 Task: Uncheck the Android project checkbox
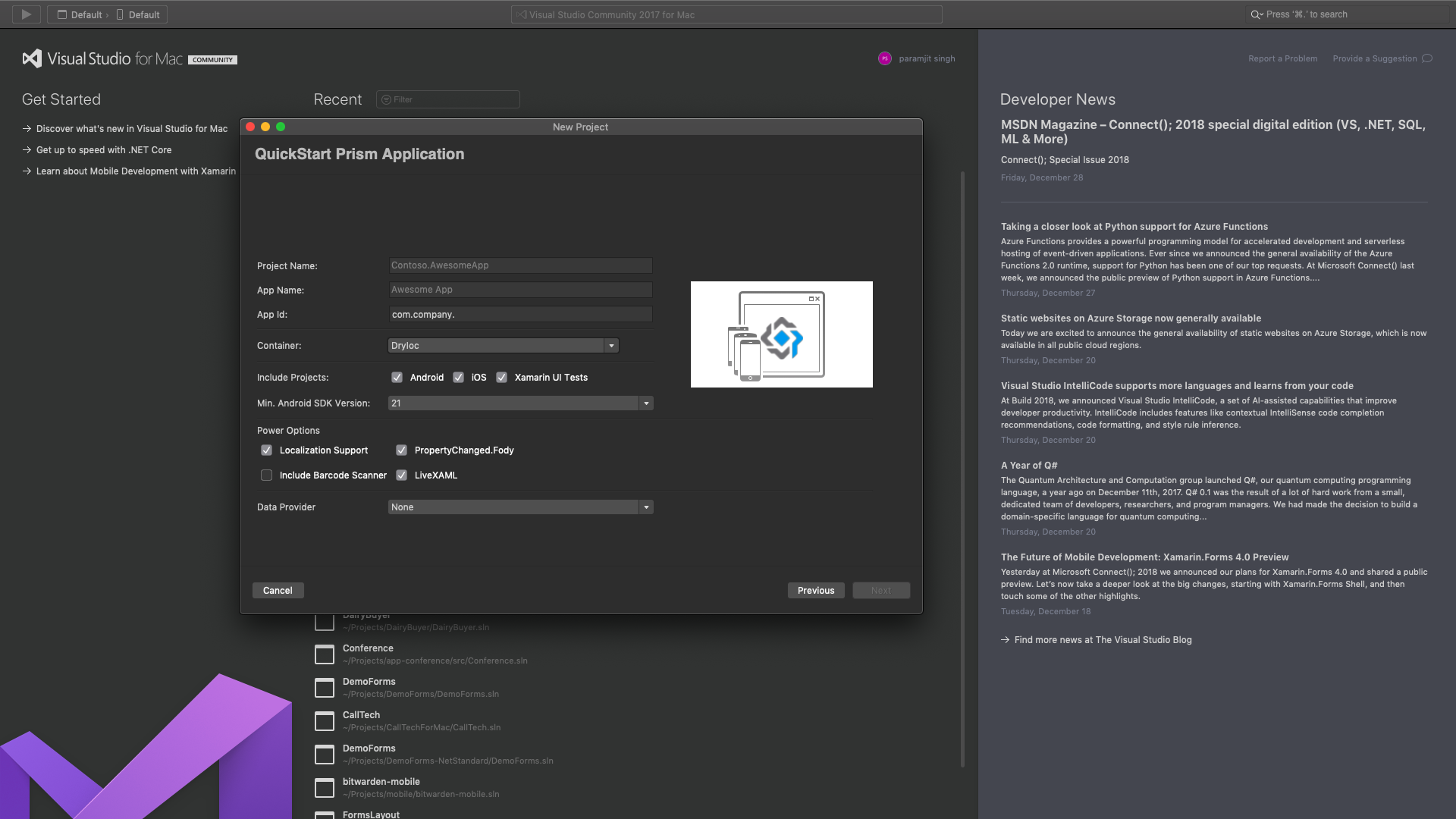pyautogui.click(x=397, y=377)
